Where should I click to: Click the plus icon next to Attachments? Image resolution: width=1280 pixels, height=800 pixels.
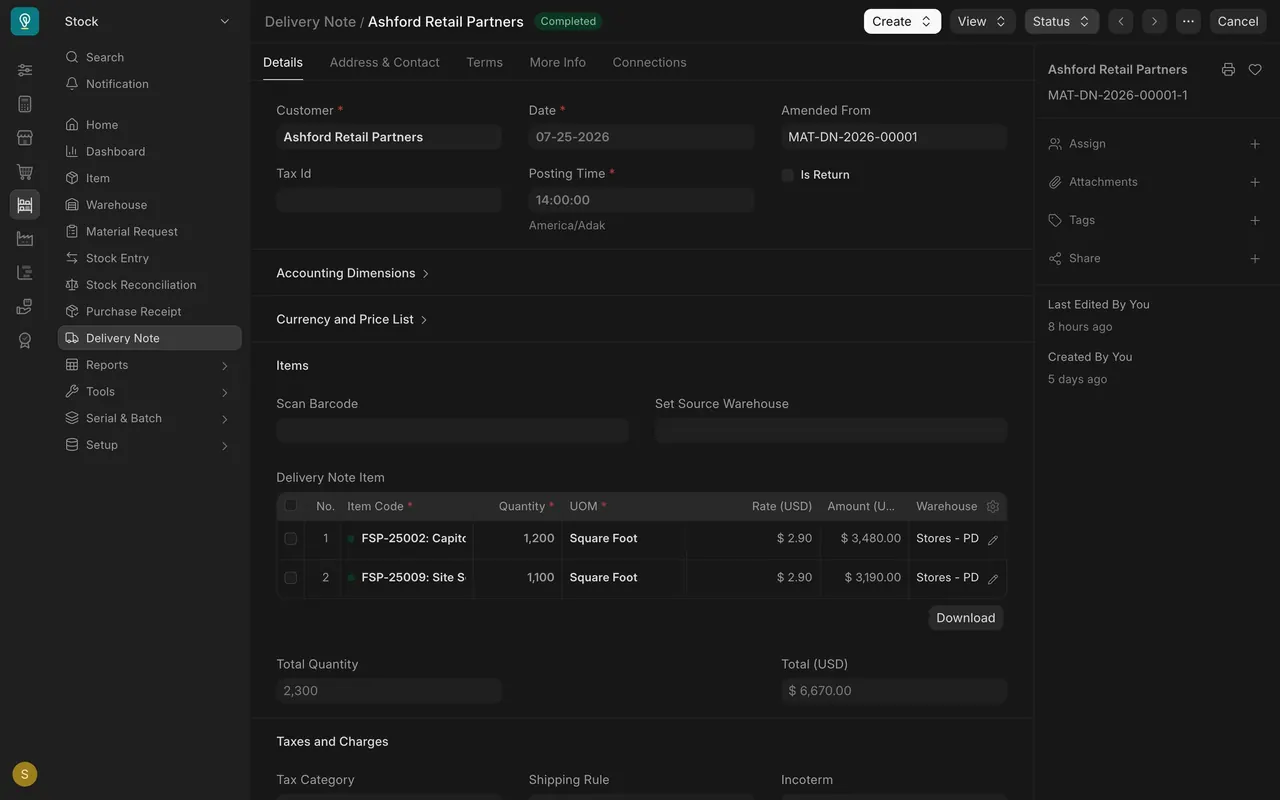pyautogui.click(x=1255, y=182)
